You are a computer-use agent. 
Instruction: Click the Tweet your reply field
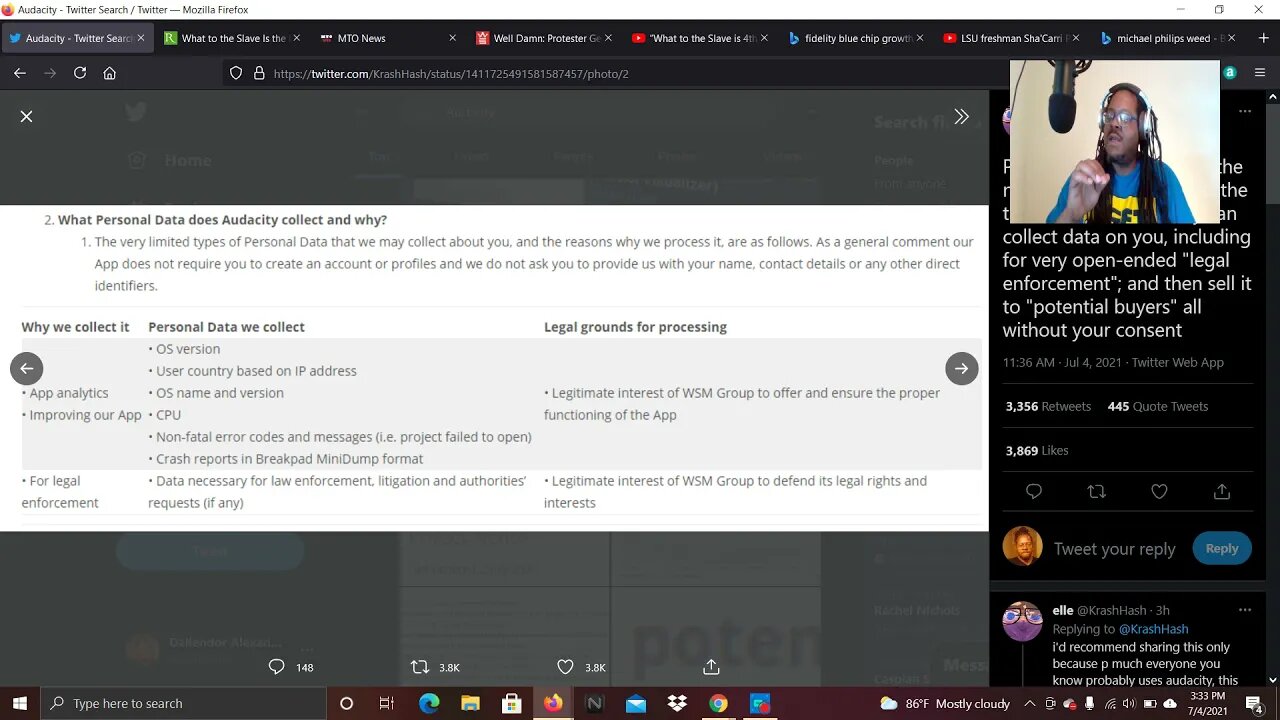[1115, 548]
